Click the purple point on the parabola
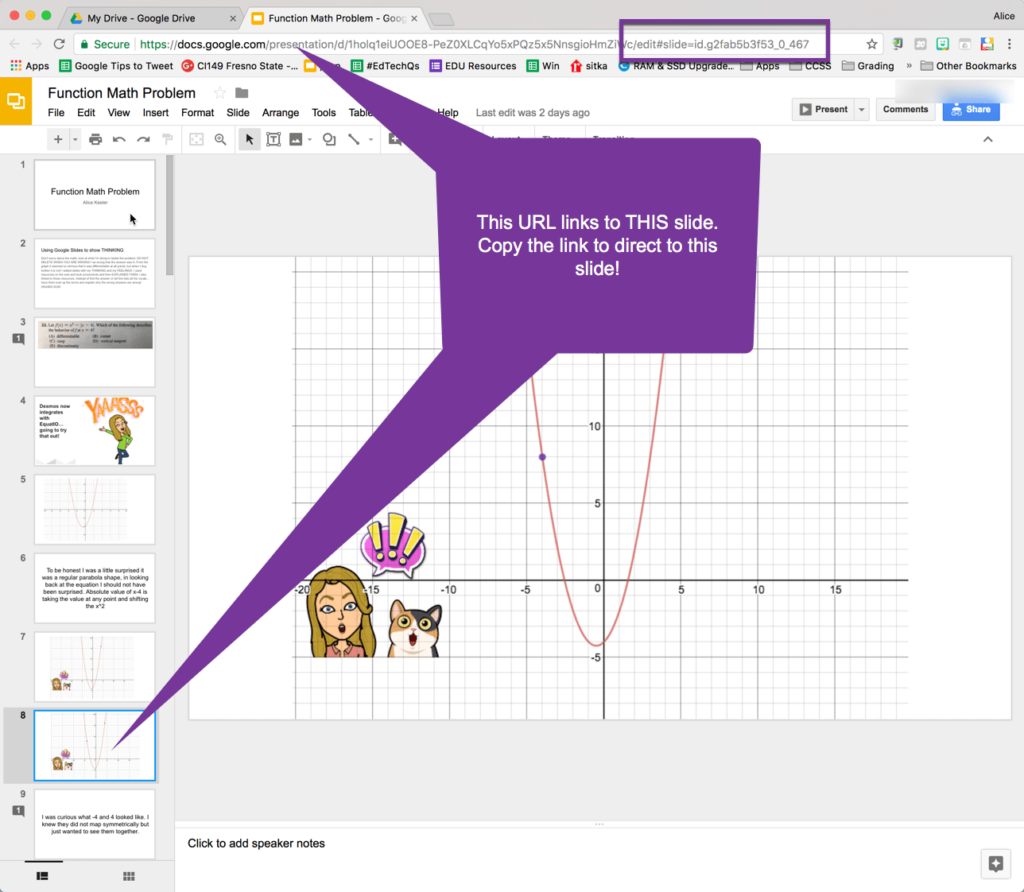This screenshot has height=892, width=1024. (542, 457)
